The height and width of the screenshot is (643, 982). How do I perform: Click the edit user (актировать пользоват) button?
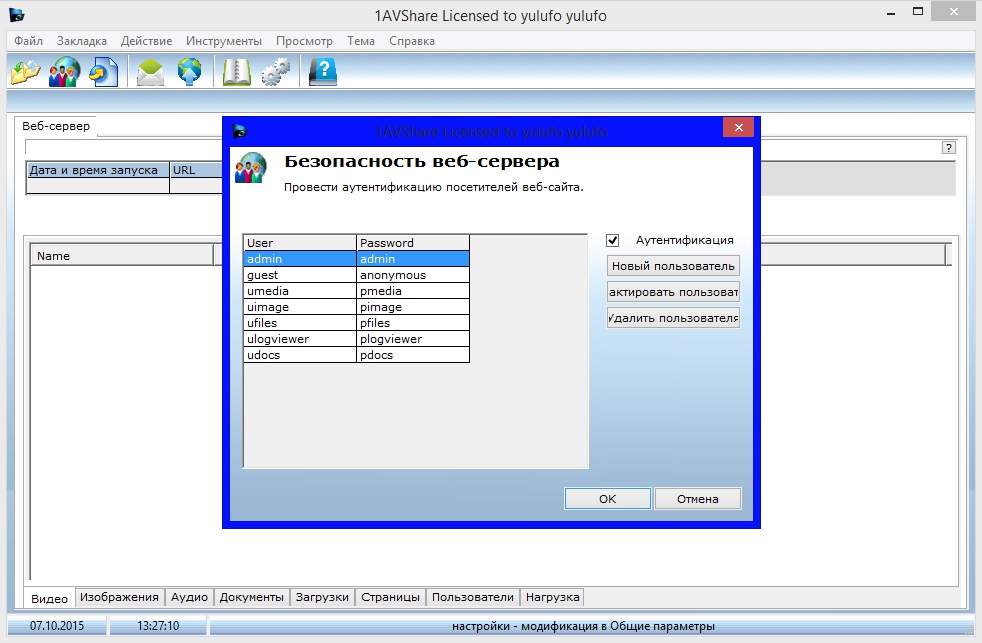click(x=673, y=292)
